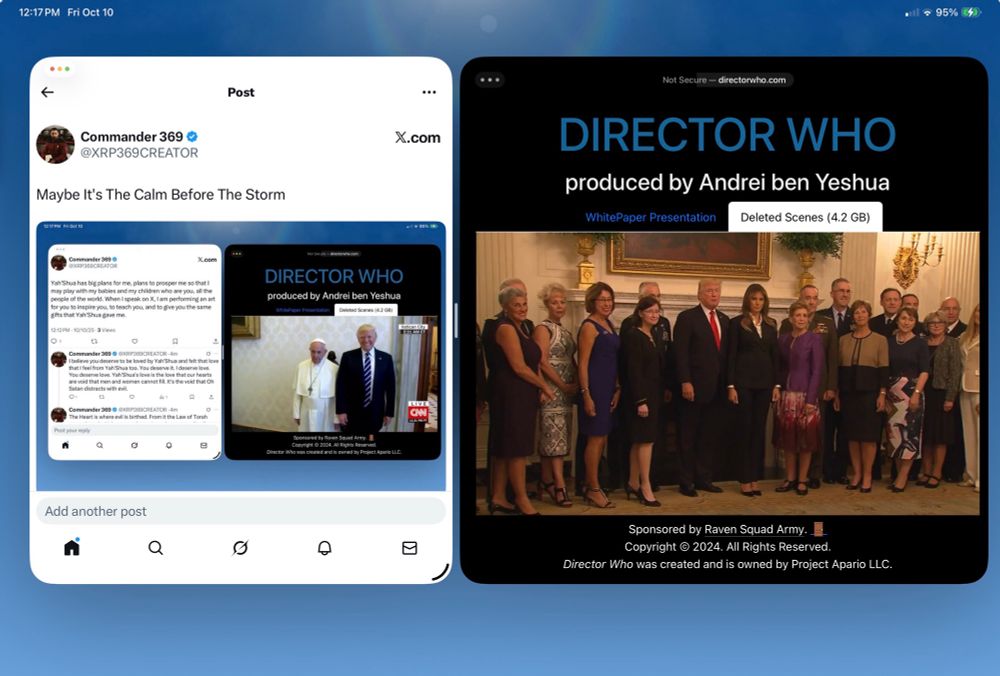The image size is (1000, 676).
Task: Open Messages envelope in X
Action: [x=409, y=548]
